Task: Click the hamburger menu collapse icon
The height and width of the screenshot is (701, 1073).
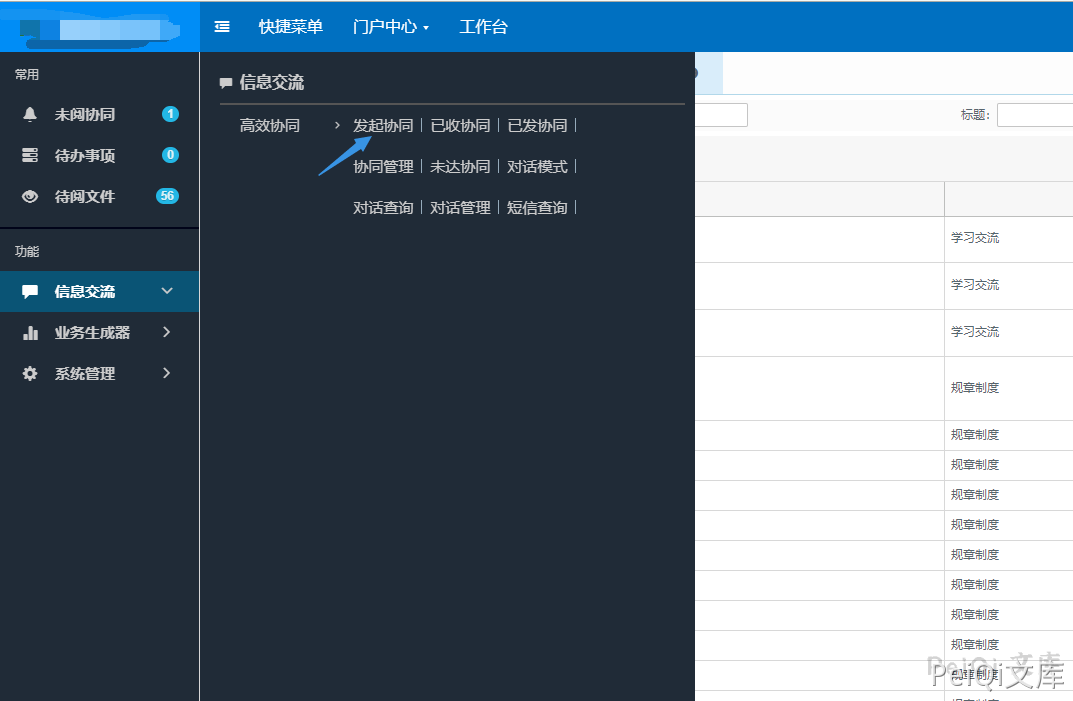Action: (222, 27)
